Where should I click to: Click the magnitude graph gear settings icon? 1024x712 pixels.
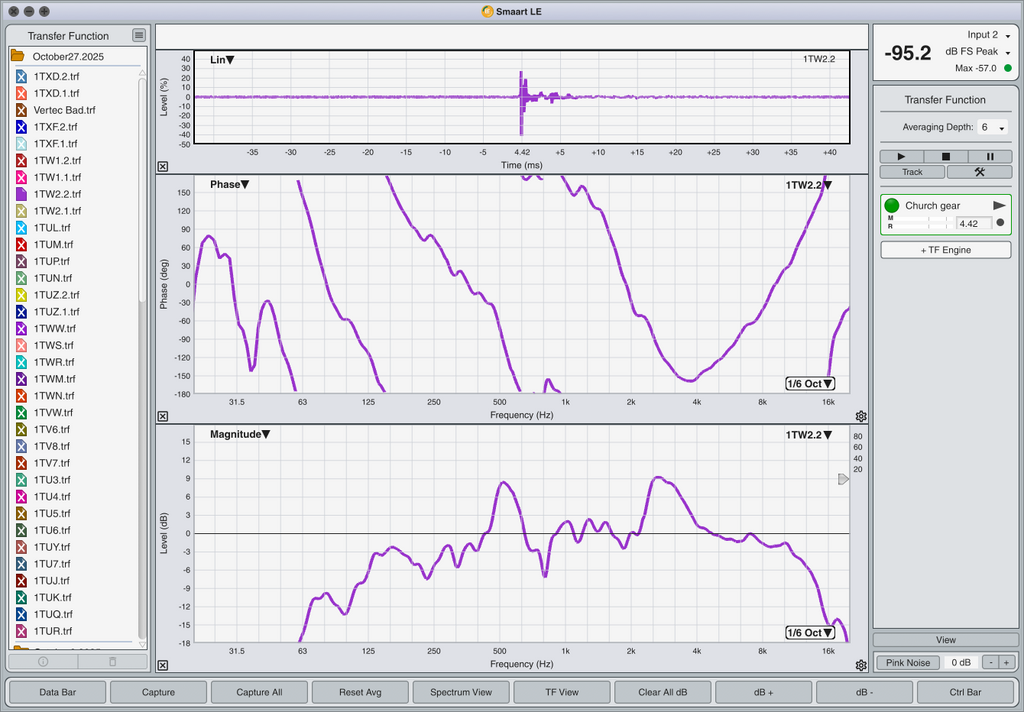pyautogui.click(x=861, y=665)
